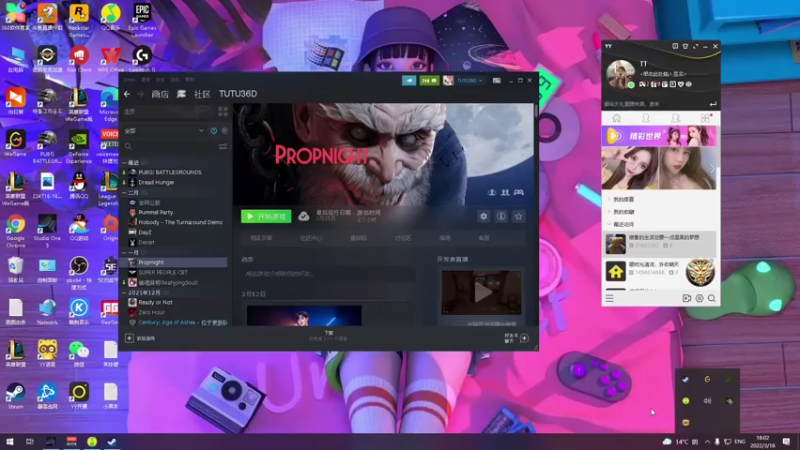Expand 我的频道 section in YY
Image resolution: width=800 pixels, height=450 pixels.
tap(623, 199)
